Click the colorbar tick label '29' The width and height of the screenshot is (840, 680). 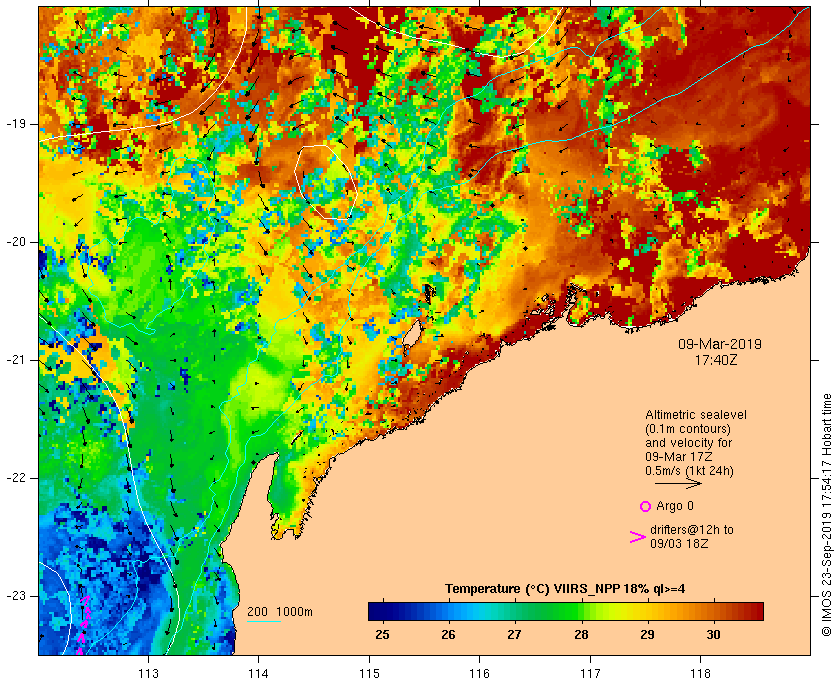pyautogui.click(x=647, y=635)
